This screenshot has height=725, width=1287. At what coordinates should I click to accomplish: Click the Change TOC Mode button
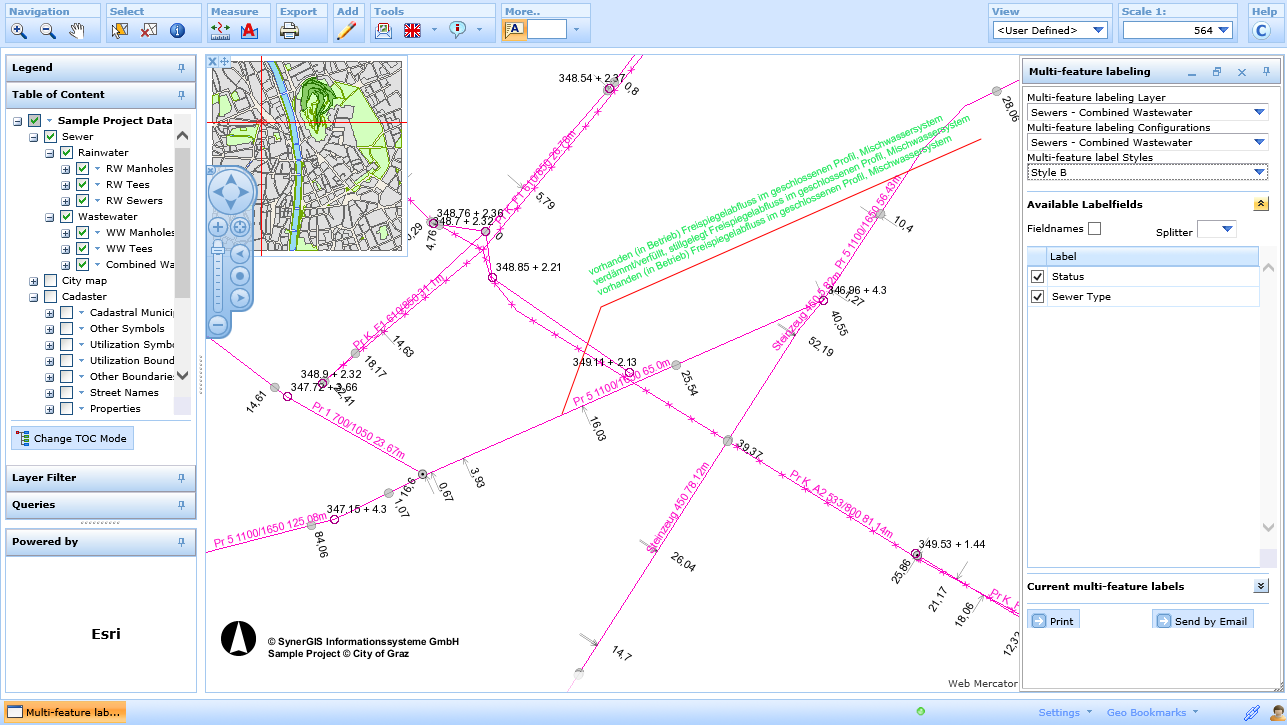[72, 438]
